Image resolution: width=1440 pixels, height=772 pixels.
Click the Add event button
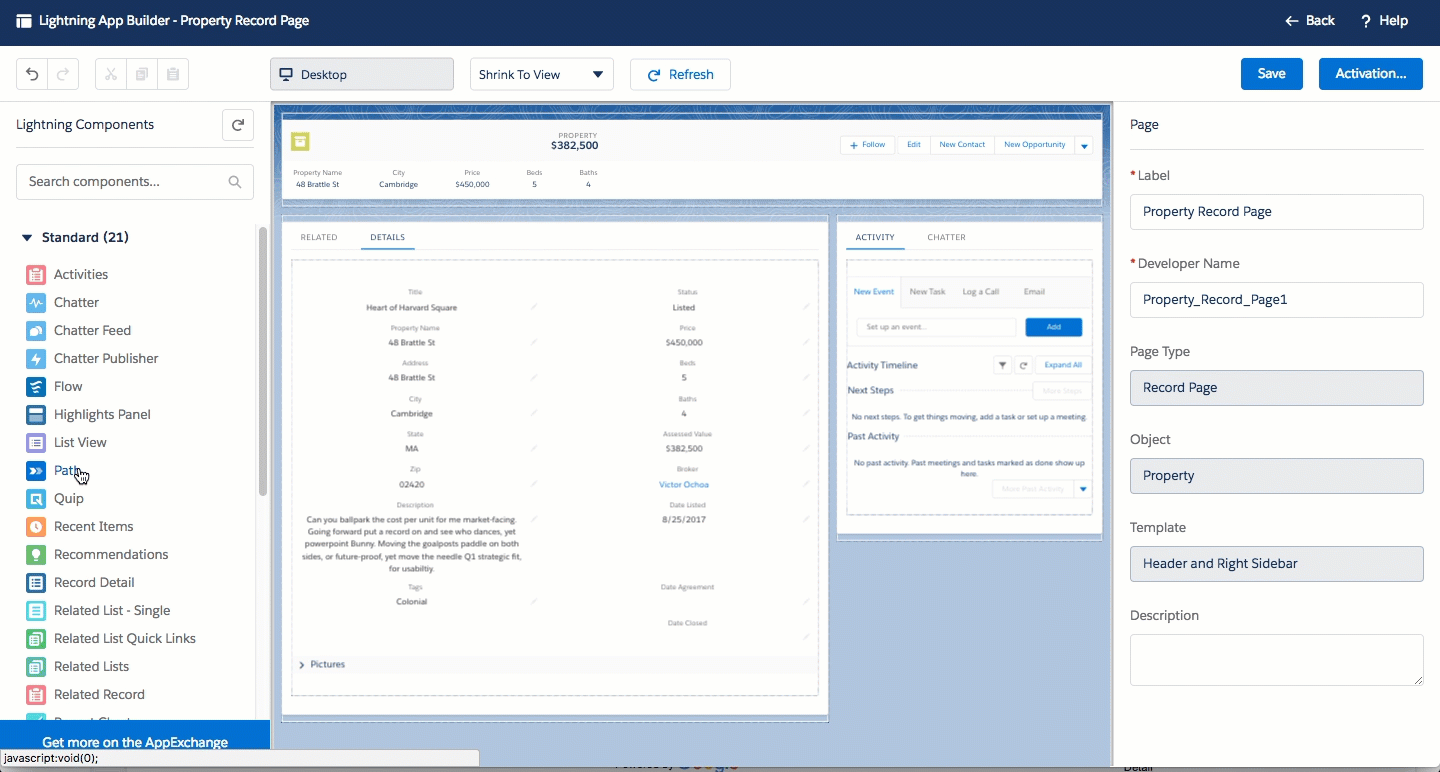point(1053,327)
